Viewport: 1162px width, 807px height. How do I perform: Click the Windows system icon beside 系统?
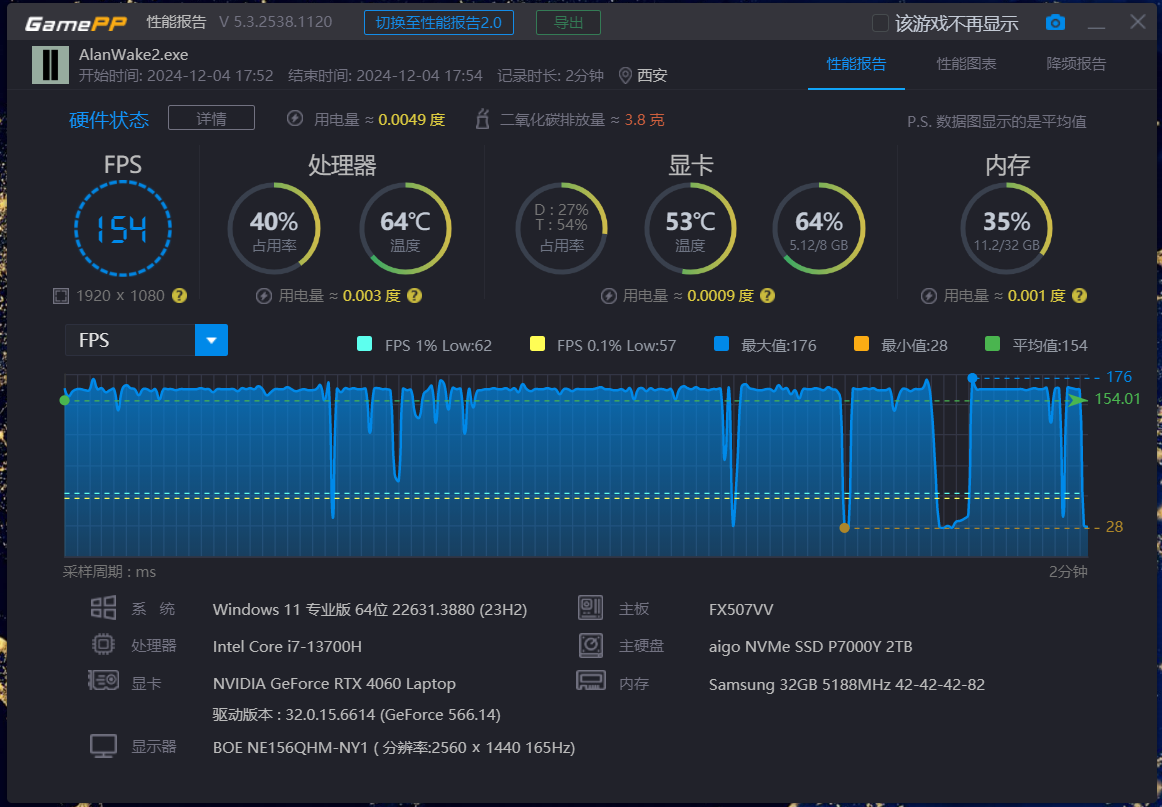point(103,608)
